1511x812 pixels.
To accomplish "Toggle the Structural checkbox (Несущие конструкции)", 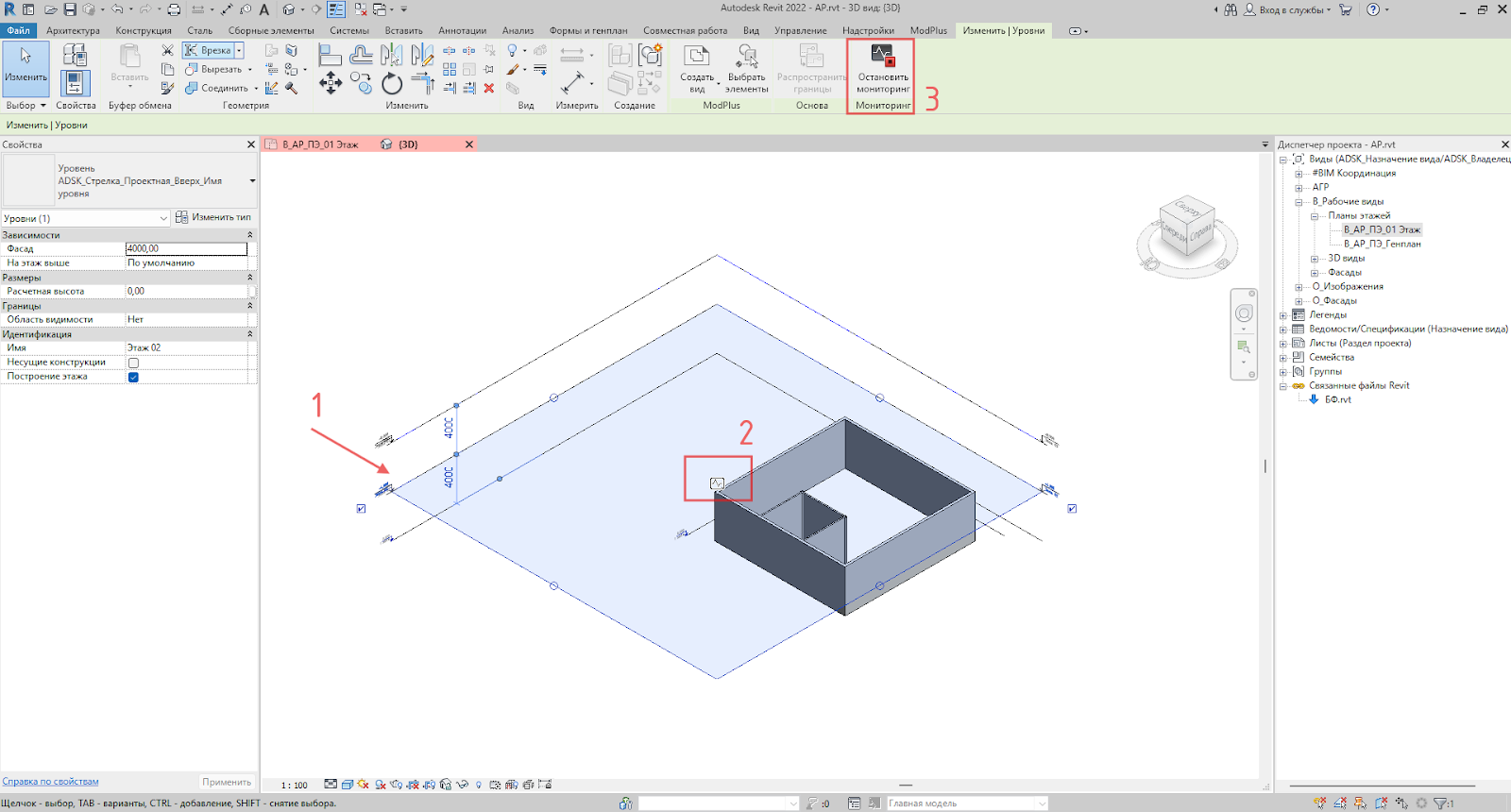I will click(133, 363).
